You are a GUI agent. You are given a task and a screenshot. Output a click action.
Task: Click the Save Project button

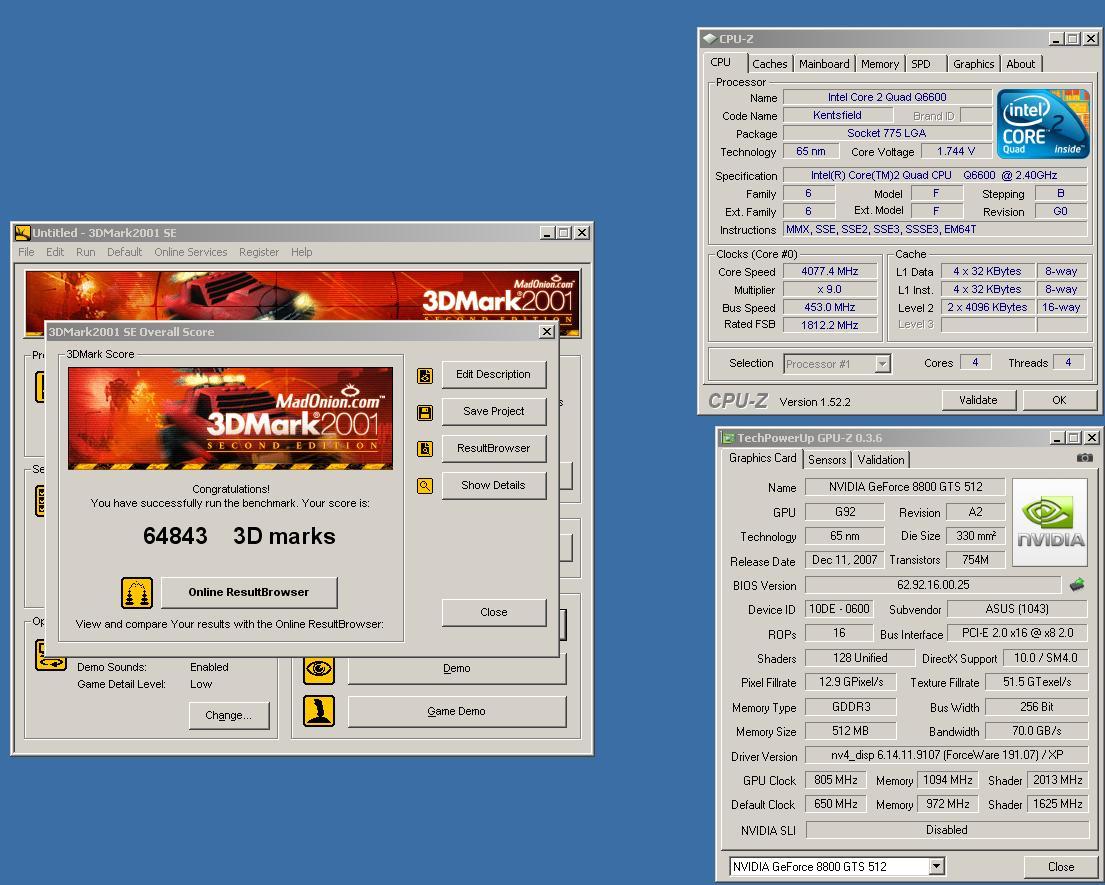click(x=493, y=411)
